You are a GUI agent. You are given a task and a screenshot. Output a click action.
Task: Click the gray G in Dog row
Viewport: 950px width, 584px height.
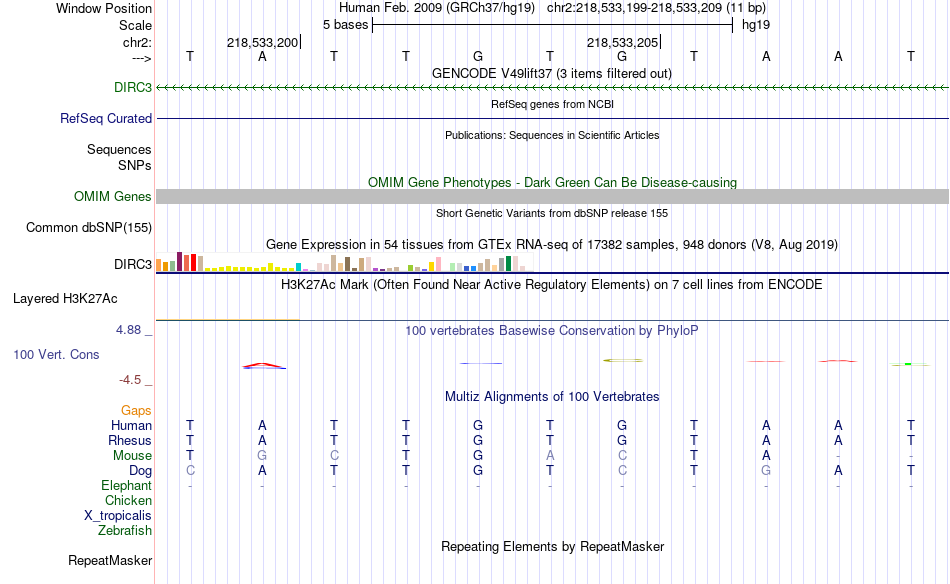click(x=766, y=471)
